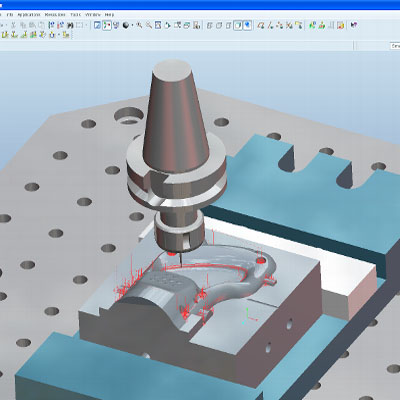
Task: Click the binoculars Find icon
Action: click(70, 25)
